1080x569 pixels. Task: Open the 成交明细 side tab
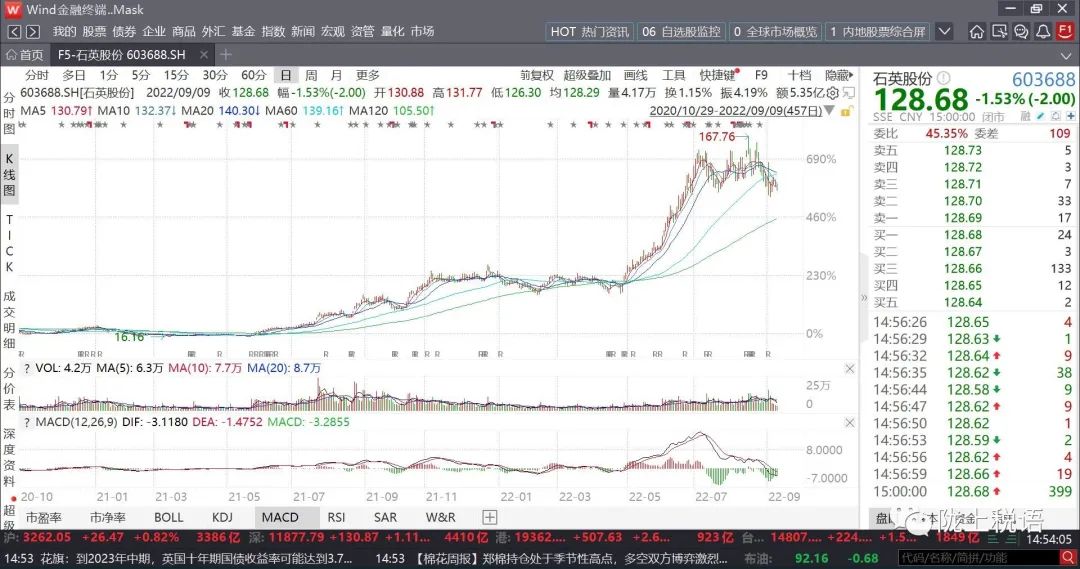(9, 320)
